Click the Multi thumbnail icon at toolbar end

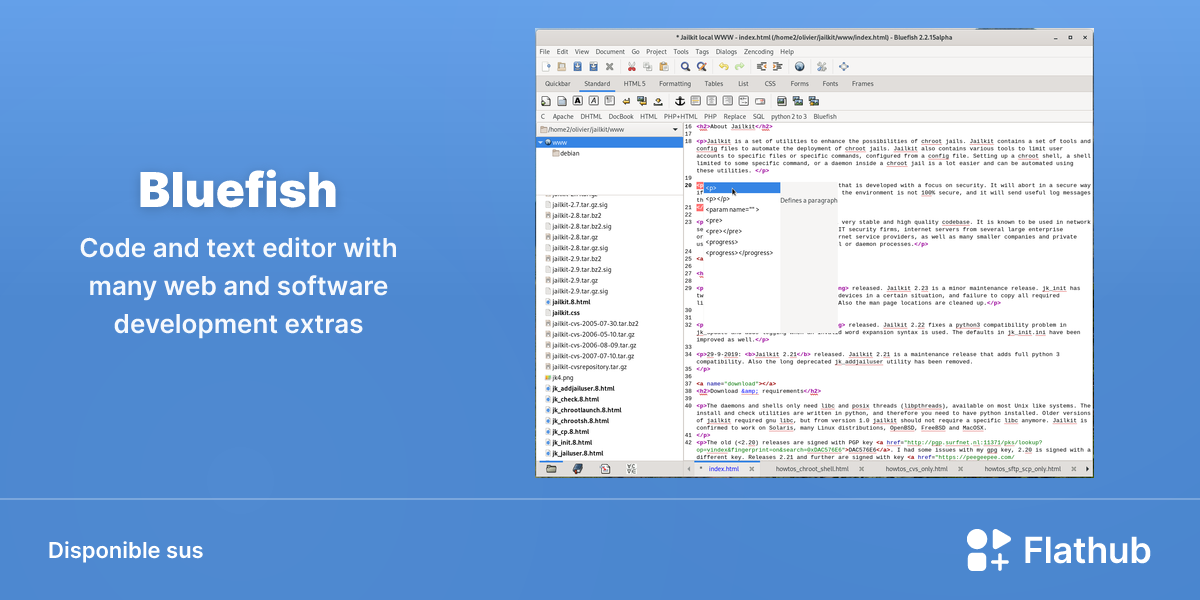(814, 101)
